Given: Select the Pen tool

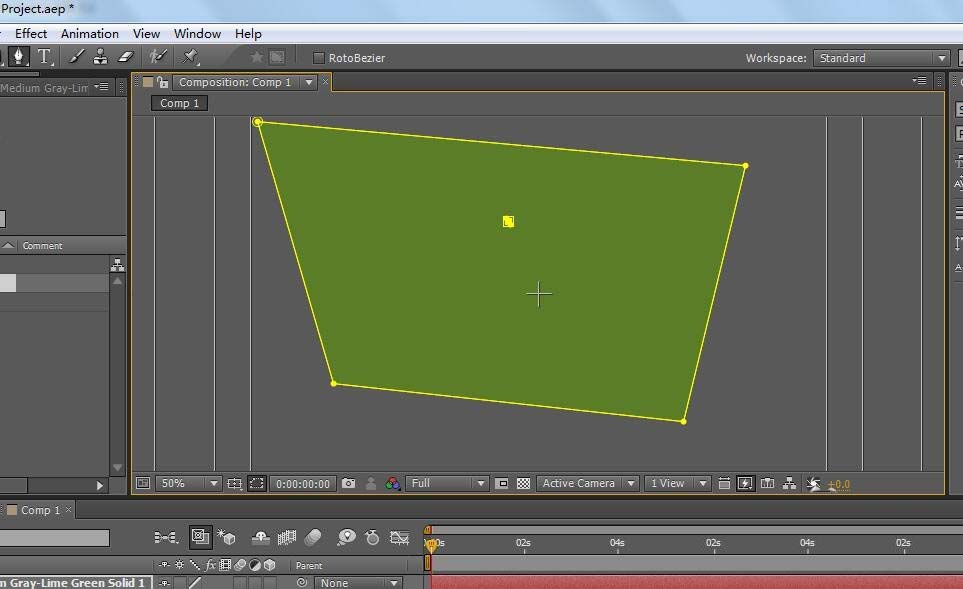Looking at the screenshot, I should click(x=18, y=57).
